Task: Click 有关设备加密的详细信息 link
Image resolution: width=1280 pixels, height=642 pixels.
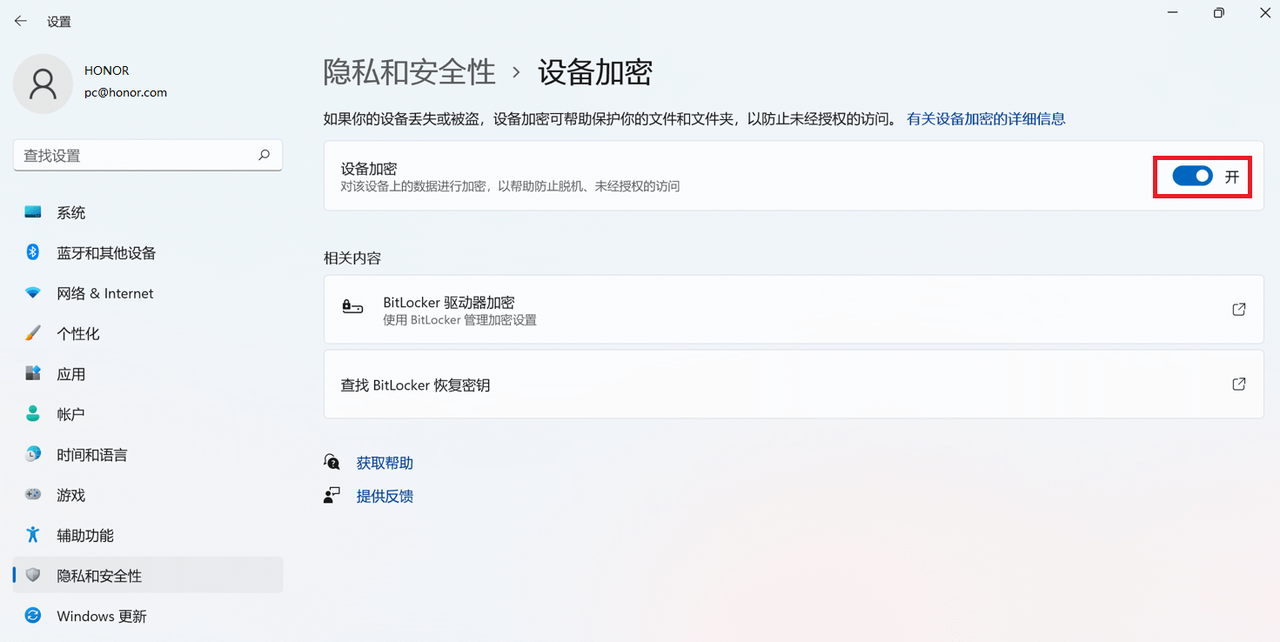Action: coord(985,119)
